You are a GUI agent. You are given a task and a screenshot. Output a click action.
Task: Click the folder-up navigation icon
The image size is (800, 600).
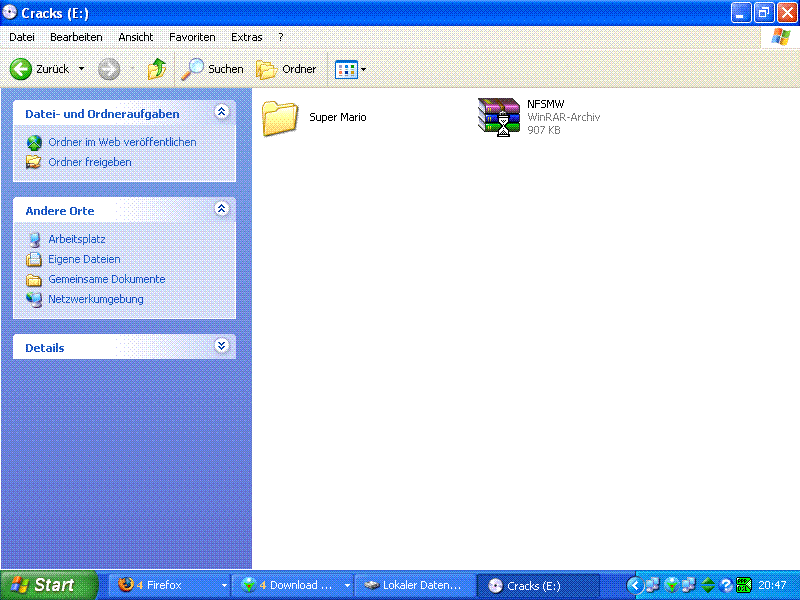point(156,69)
